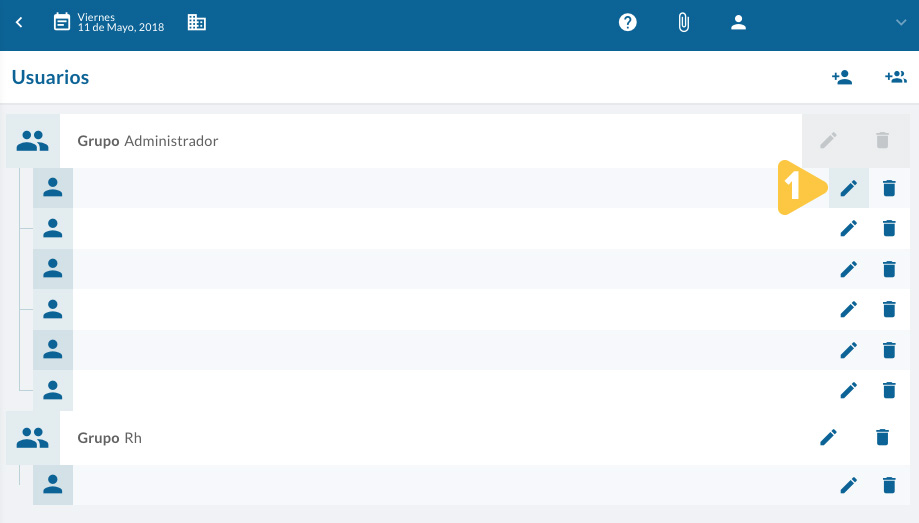Edit the Grupo Rh group
The width and height of the screenshot is (919, 523).
(x=828, y=437)
